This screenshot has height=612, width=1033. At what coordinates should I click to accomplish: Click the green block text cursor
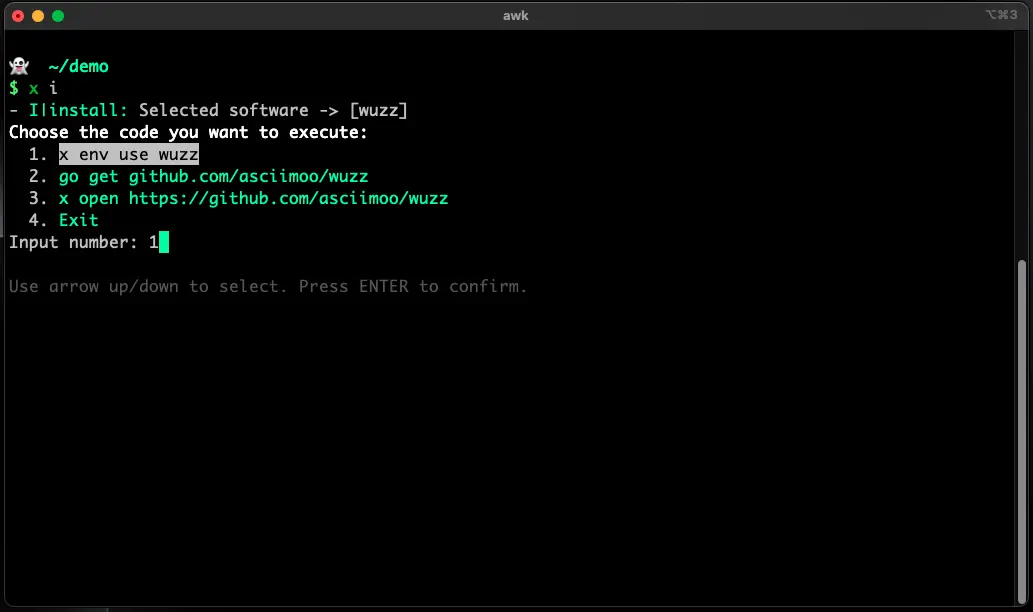(164, 242)
